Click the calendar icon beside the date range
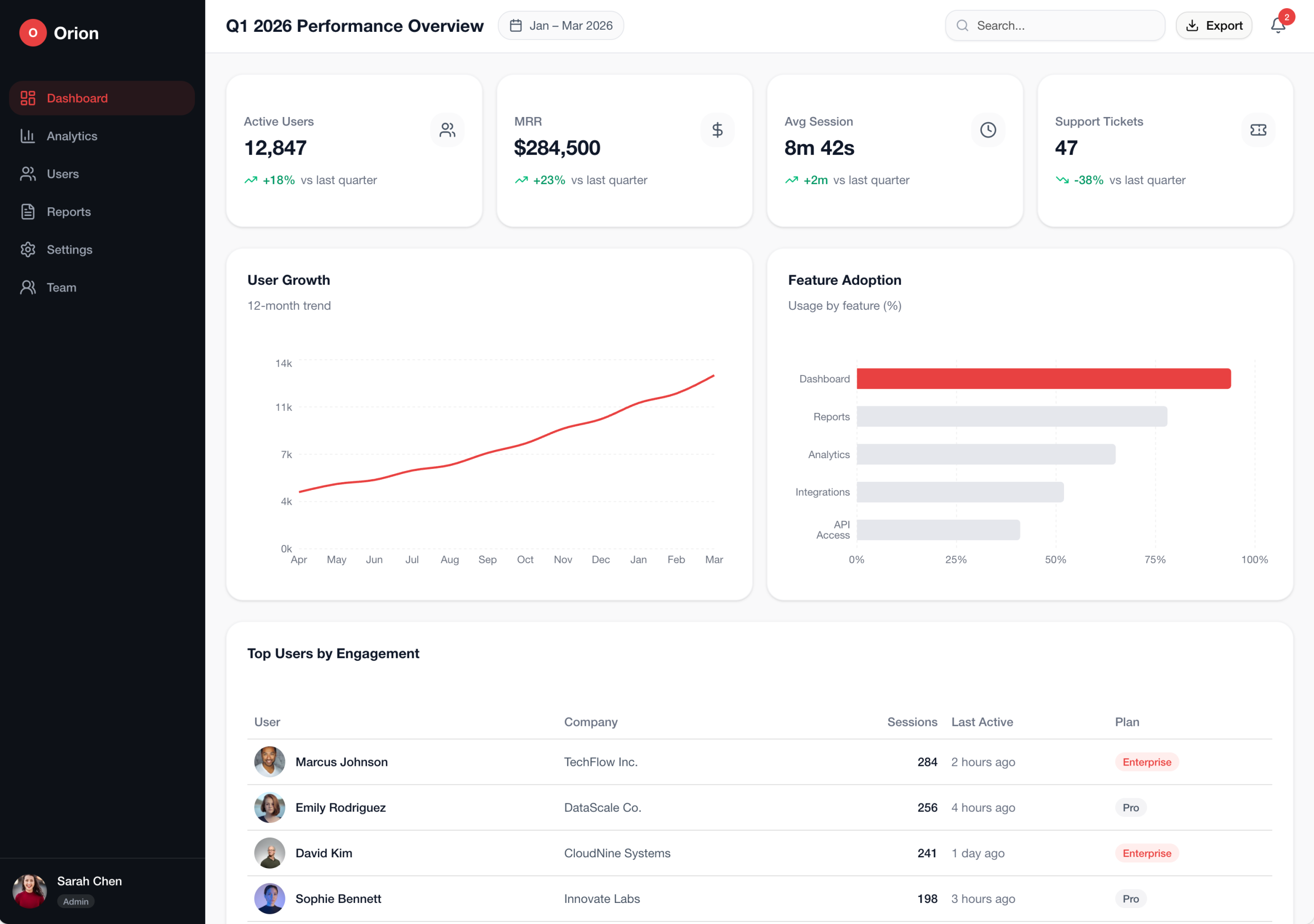This screenshot has width=1314, height=924. (x=516, y=25)
